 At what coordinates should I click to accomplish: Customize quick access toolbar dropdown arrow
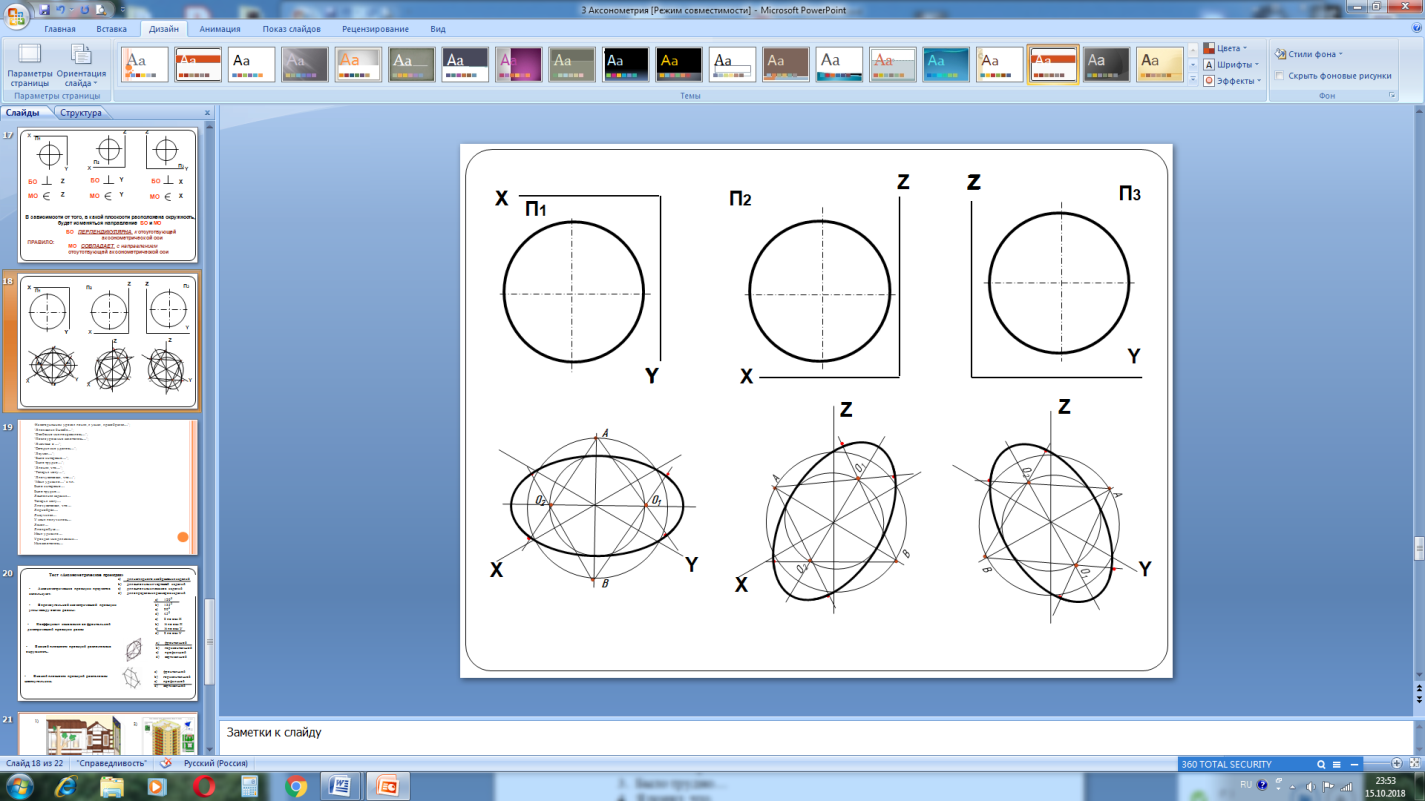tap(122, 10)
